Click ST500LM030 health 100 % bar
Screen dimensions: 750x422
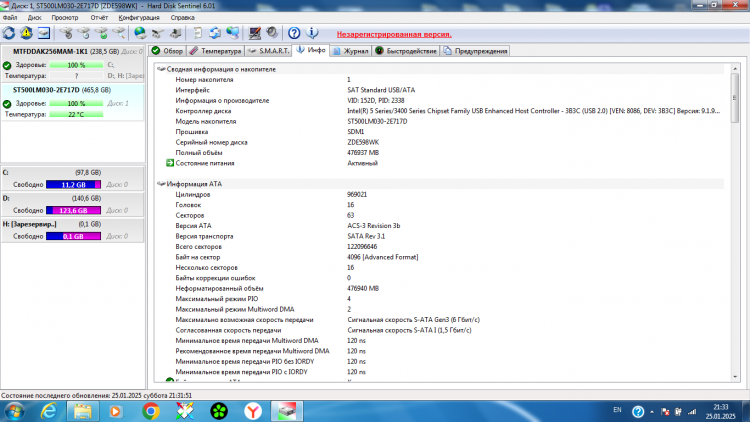pyautogui.click(x=76, y=103)
